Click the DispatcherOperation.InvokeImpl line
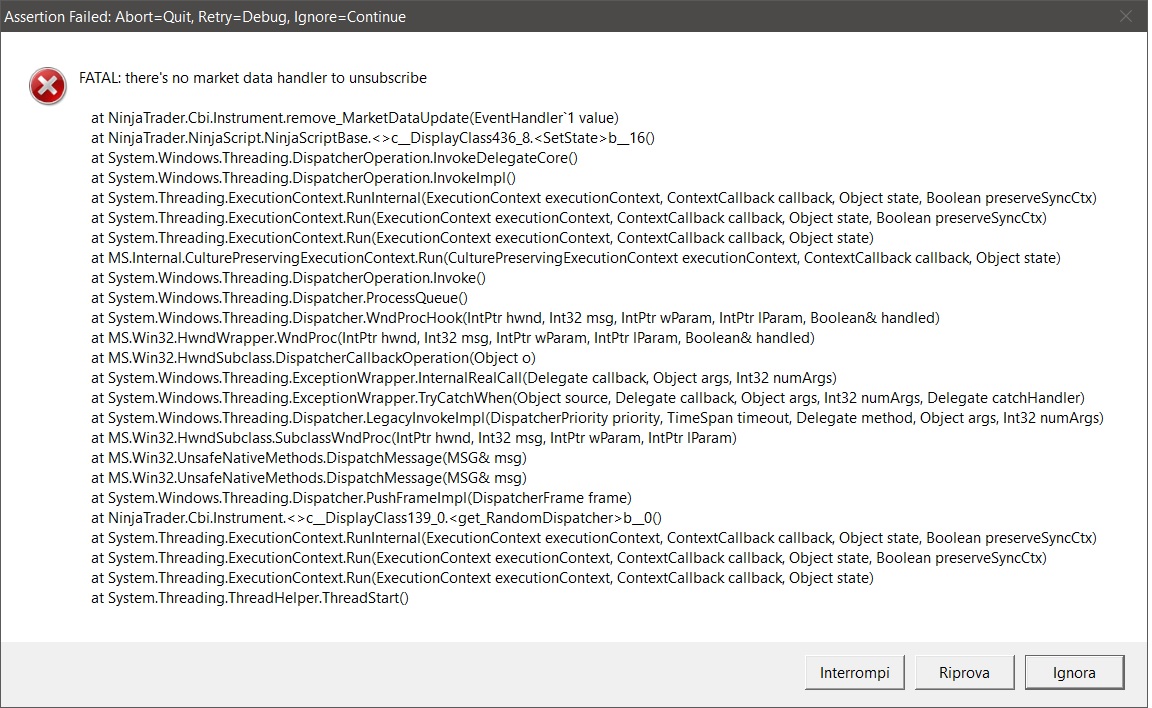 tap(303, 178)
